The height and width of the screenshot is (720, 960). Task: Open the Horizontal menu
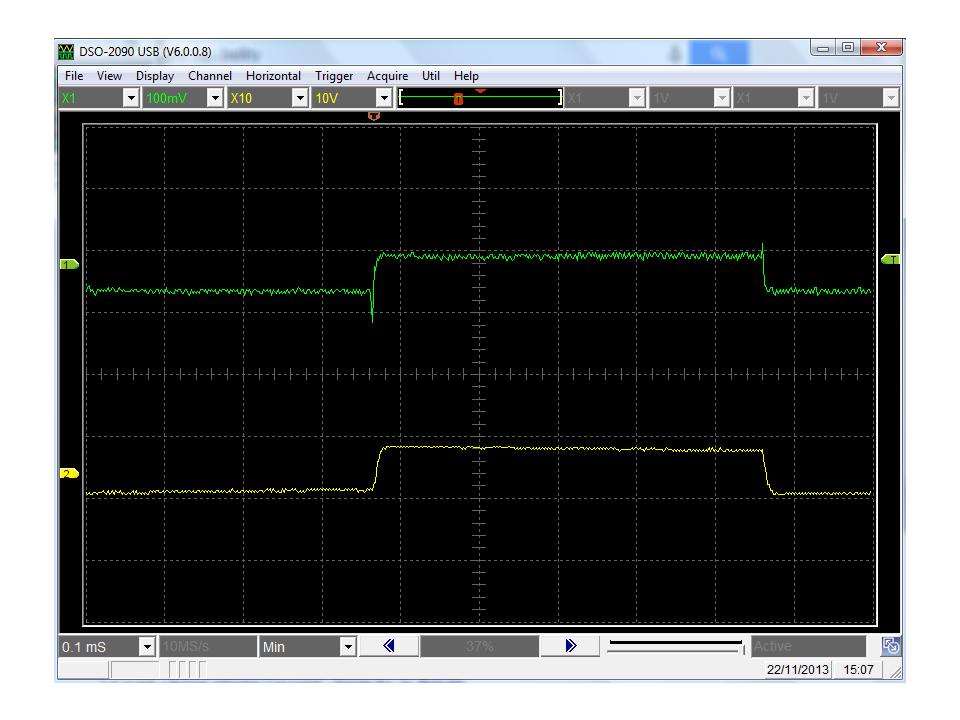(x=273, y=76)
